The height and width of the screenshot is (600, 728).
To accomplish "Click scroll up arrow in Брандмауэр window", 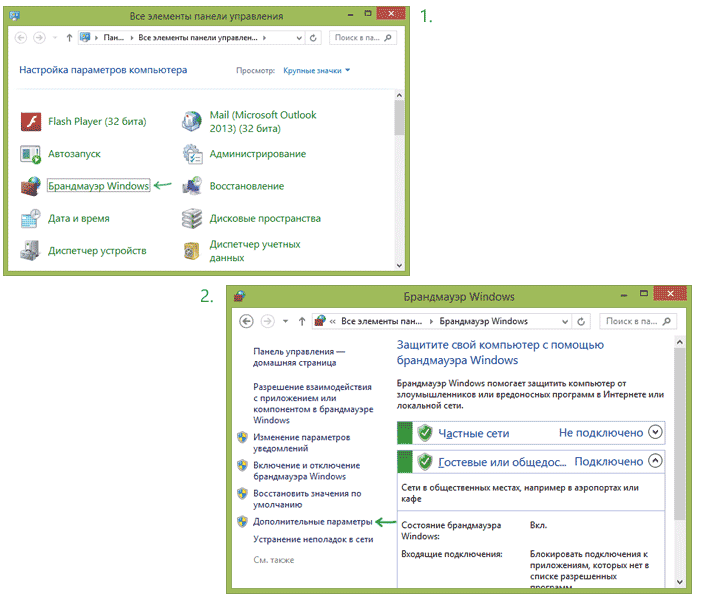I will point(680,342).
